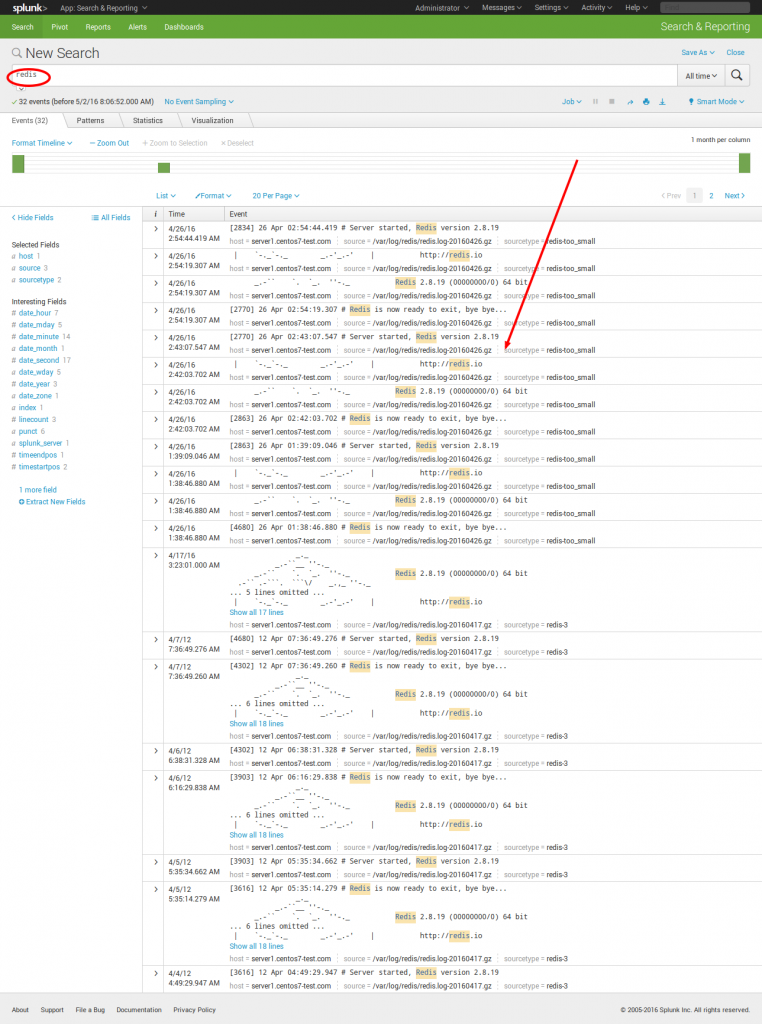The height and width of the screenshot is (1024, 762).
Task: Switch to the Visualization tab
Action: pos(212,121)
